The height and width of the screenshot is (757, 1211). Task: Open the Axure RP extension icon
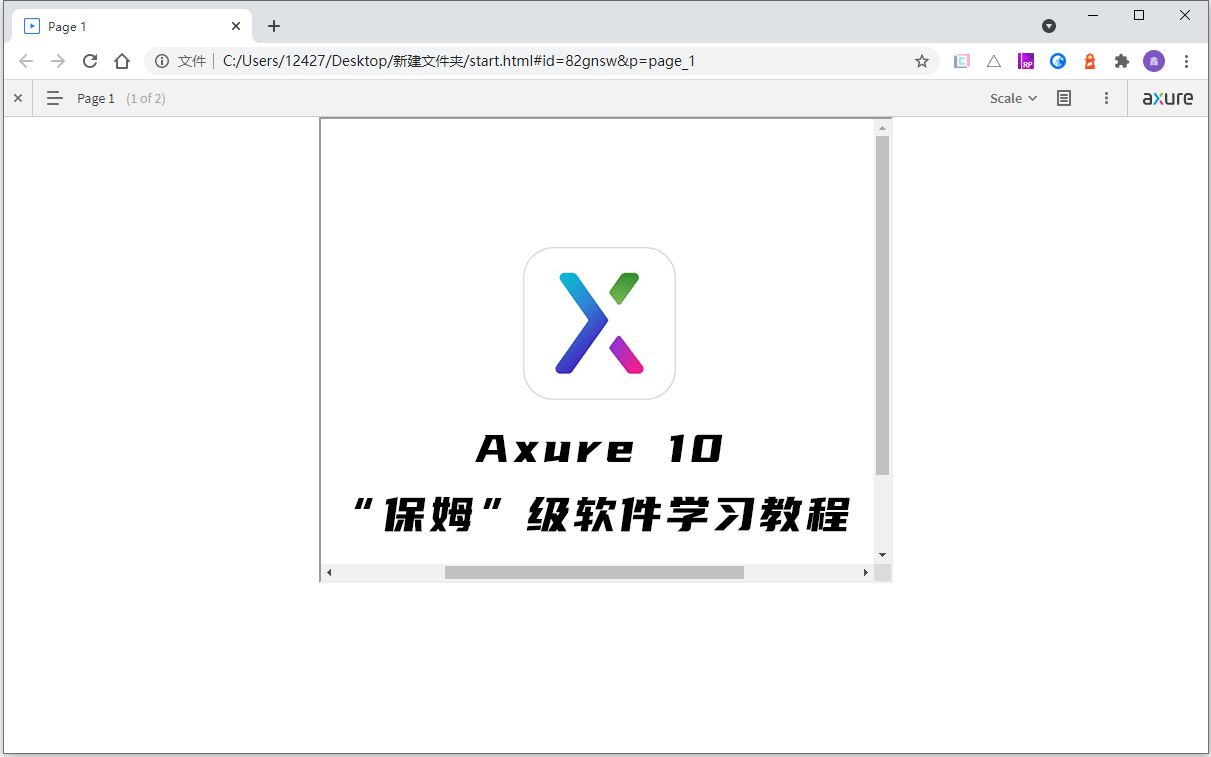[x=1026, y=61]
